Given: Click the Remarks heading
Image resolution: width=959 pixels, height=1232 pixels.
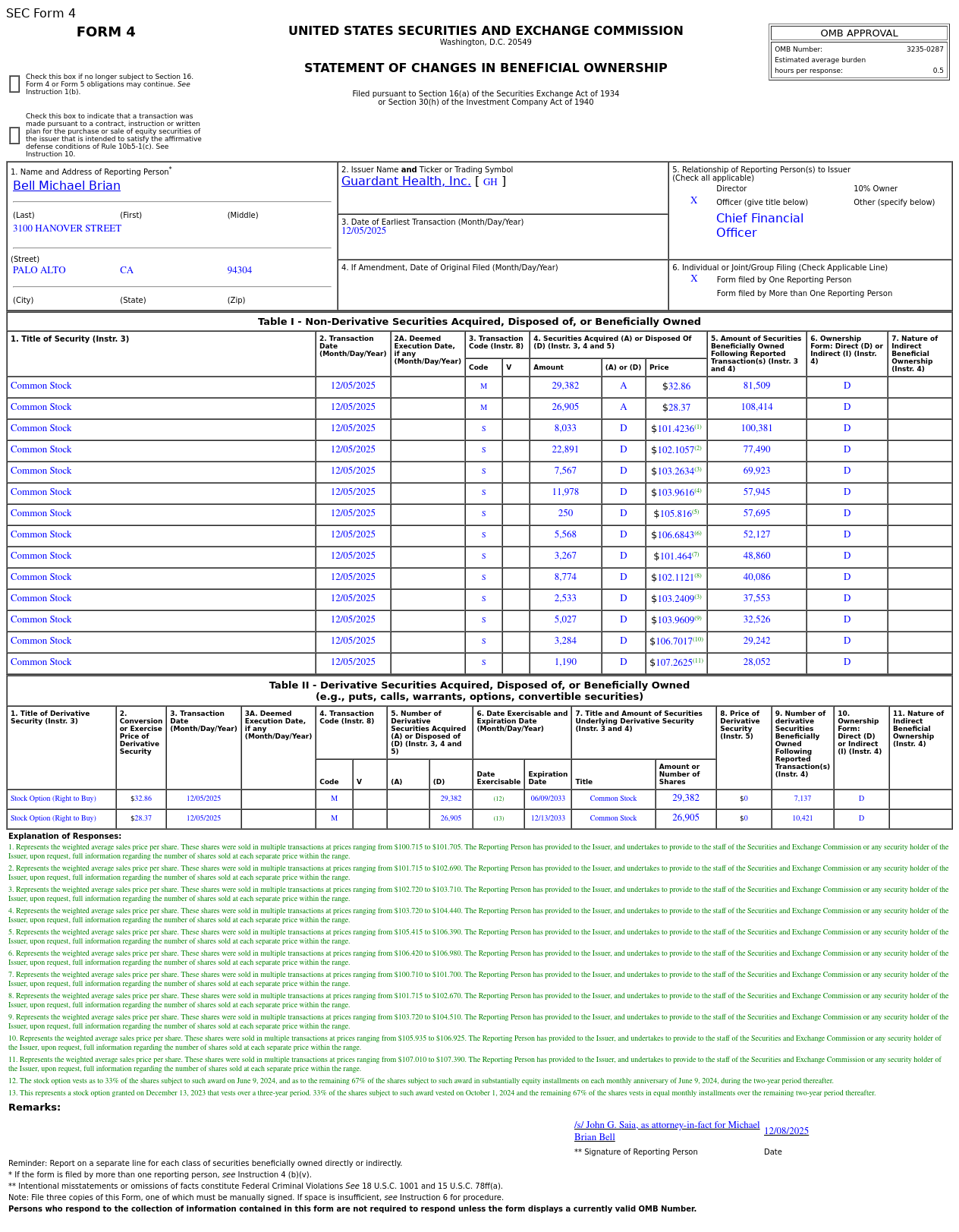Looking at the screenshot, I should (x=34, y=1108).
